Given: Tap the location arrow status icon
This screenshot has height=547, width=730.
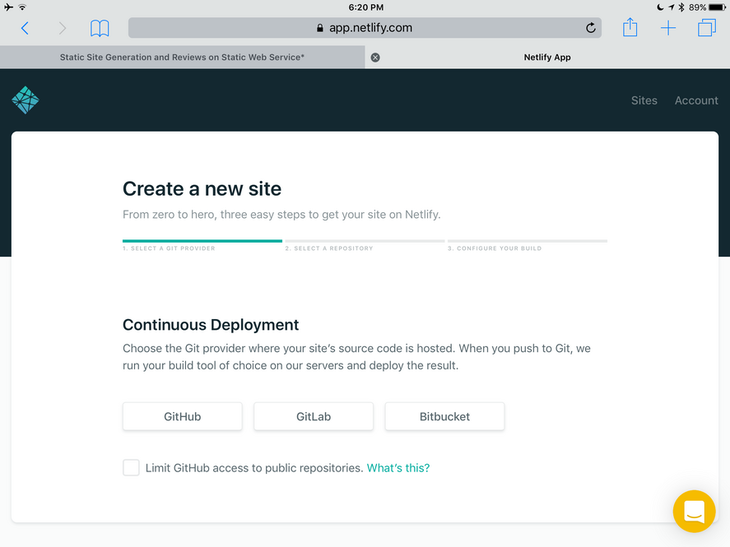Looking at the screenshot, I should (x=671, y=7).
